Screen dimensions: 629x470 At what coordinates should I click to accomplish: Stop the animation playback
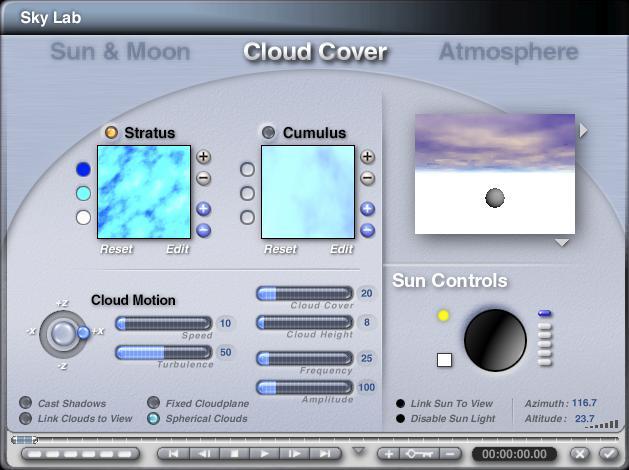click(235, 454)
